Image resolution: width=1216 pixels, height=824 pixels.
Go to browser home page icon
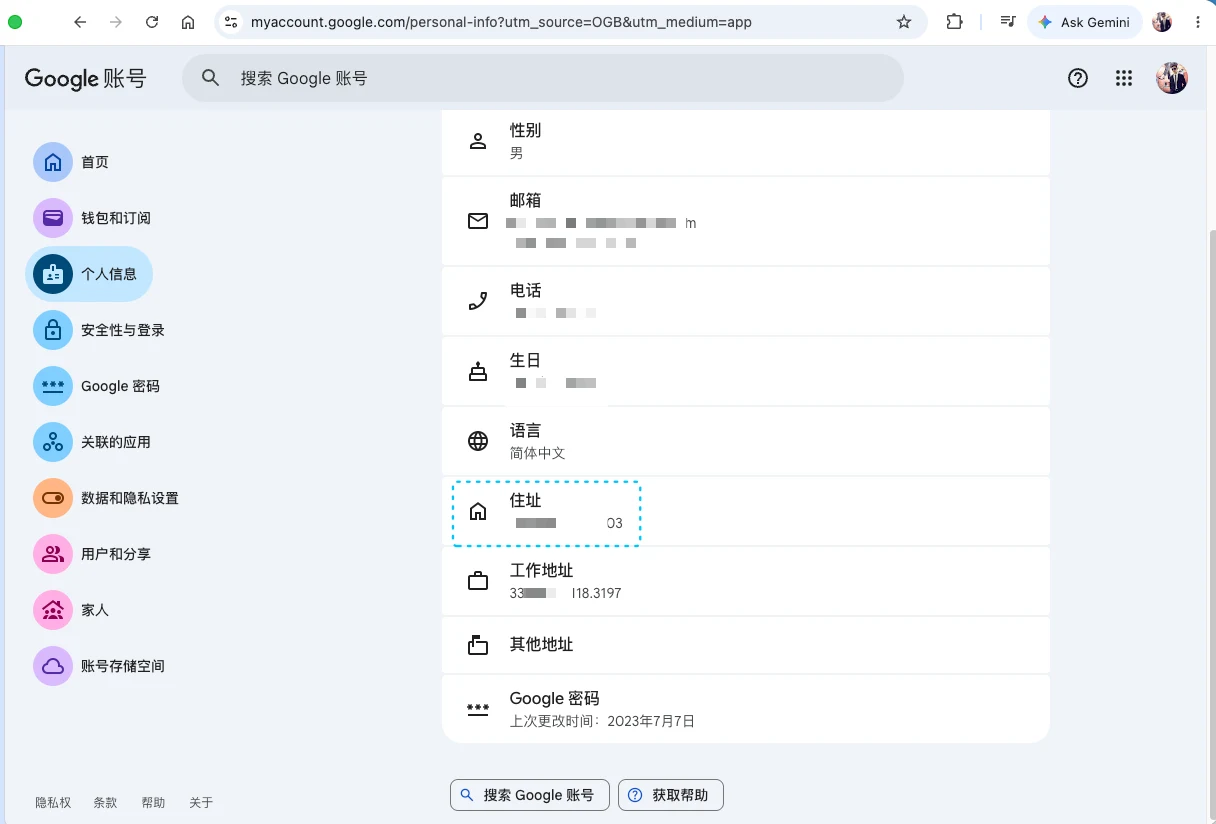click(188, 22)
